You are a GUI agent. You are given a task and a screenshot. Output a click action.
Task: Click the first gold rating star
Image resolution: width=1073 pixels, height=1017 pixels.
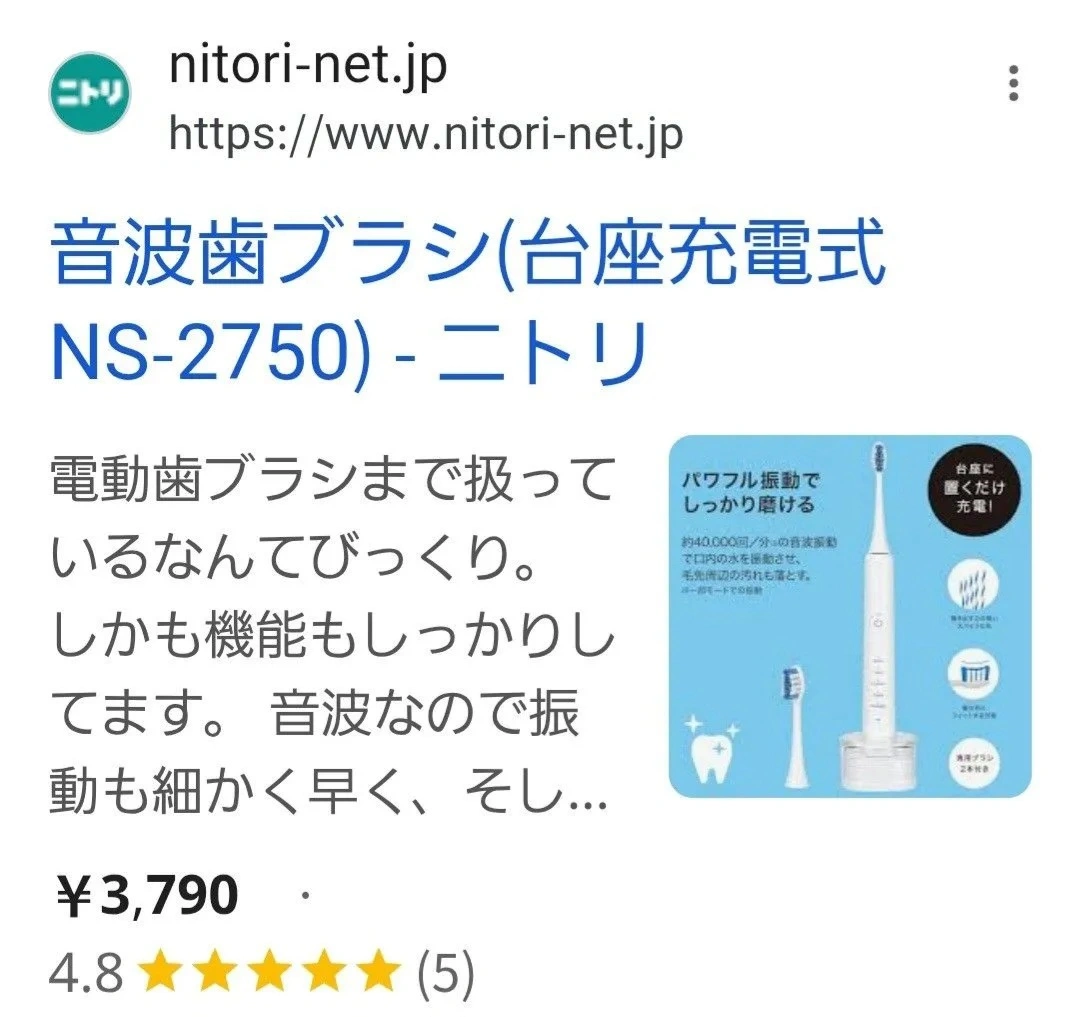point(161,970)
